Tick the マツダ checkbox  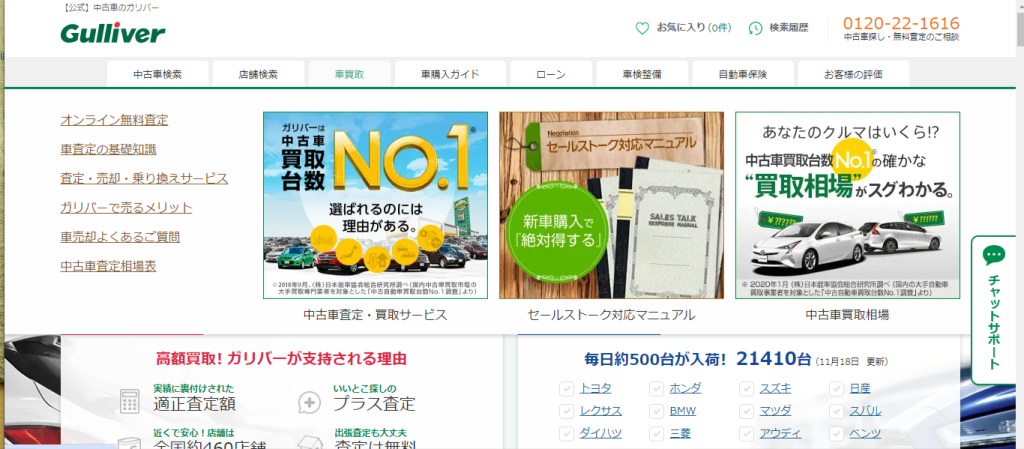tap(746, 412)
